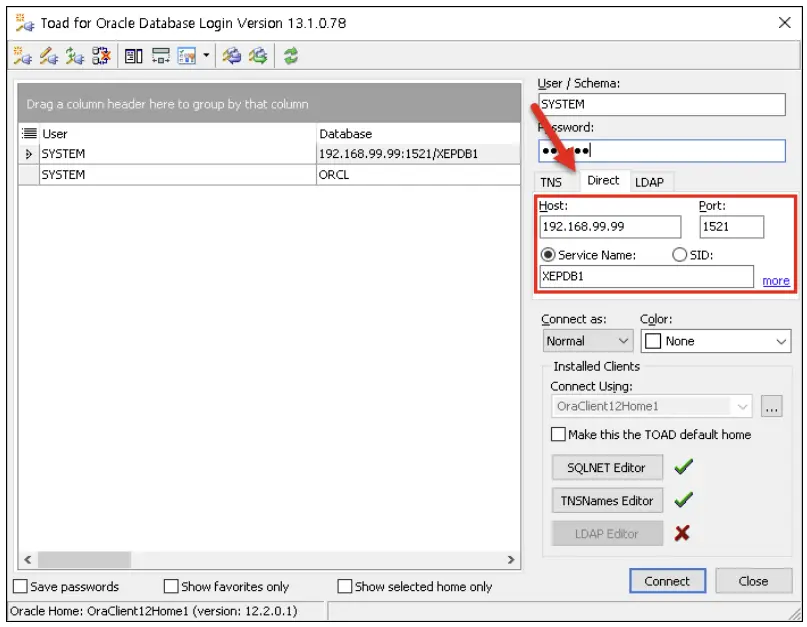The image size is (807, 627).
Task: Open the Color dropdown set to None
Action: pos(716,341)
